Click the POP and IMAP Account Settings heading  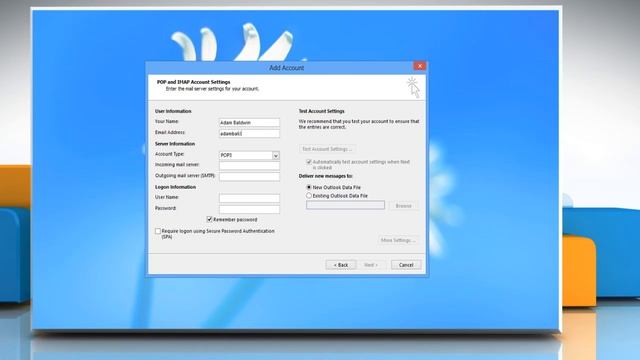tap(193, 82)
